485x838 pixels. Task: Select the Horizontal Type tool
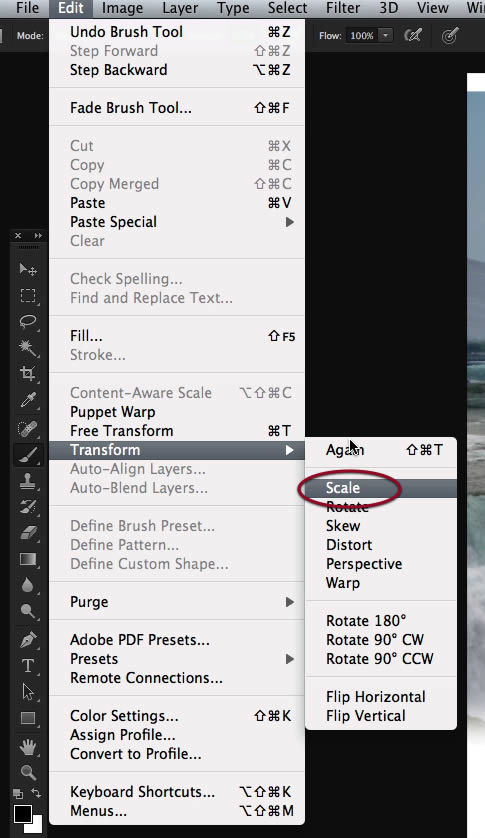[28, 666]
